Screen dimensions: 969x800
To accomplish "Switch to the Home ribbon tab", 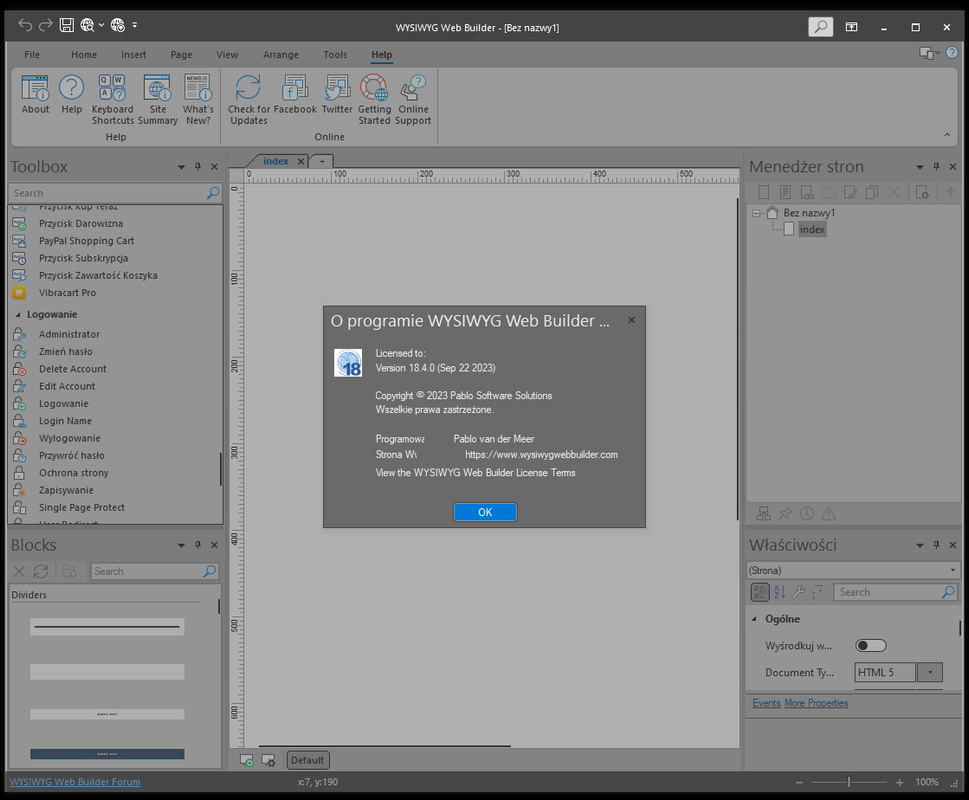I will (x=84, y=54).
